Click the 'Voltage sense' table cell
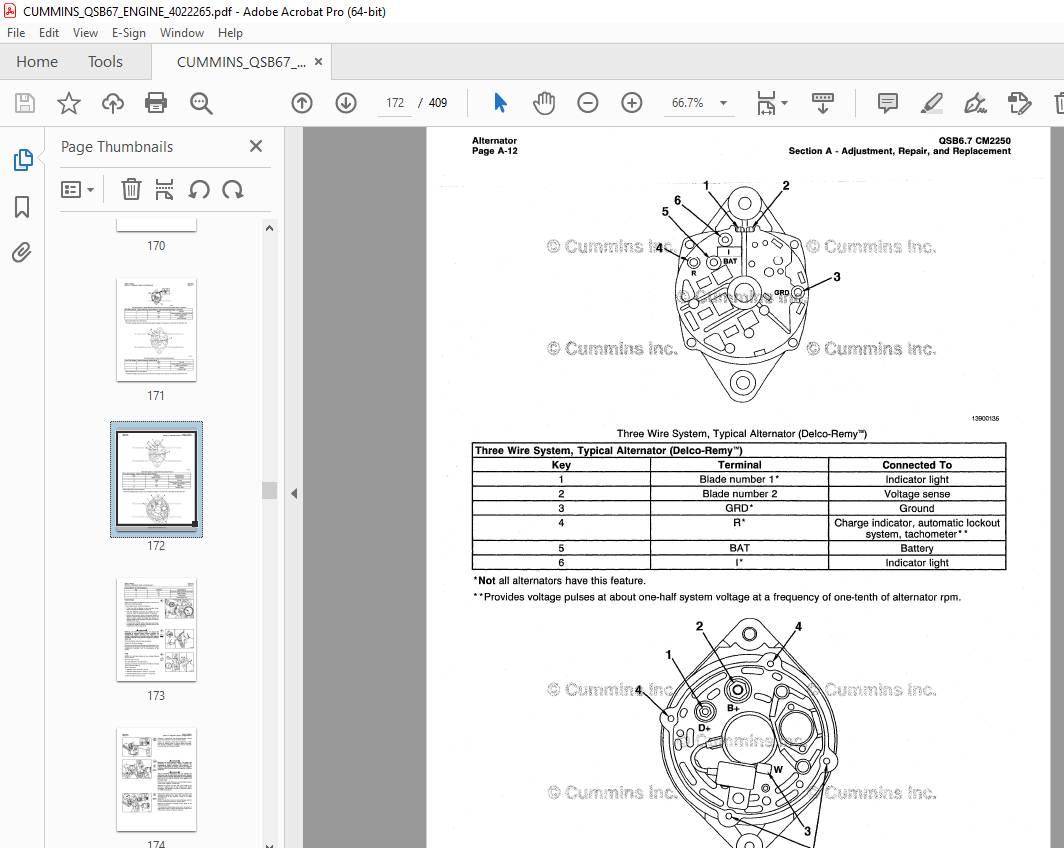 (x=917, y=494)
